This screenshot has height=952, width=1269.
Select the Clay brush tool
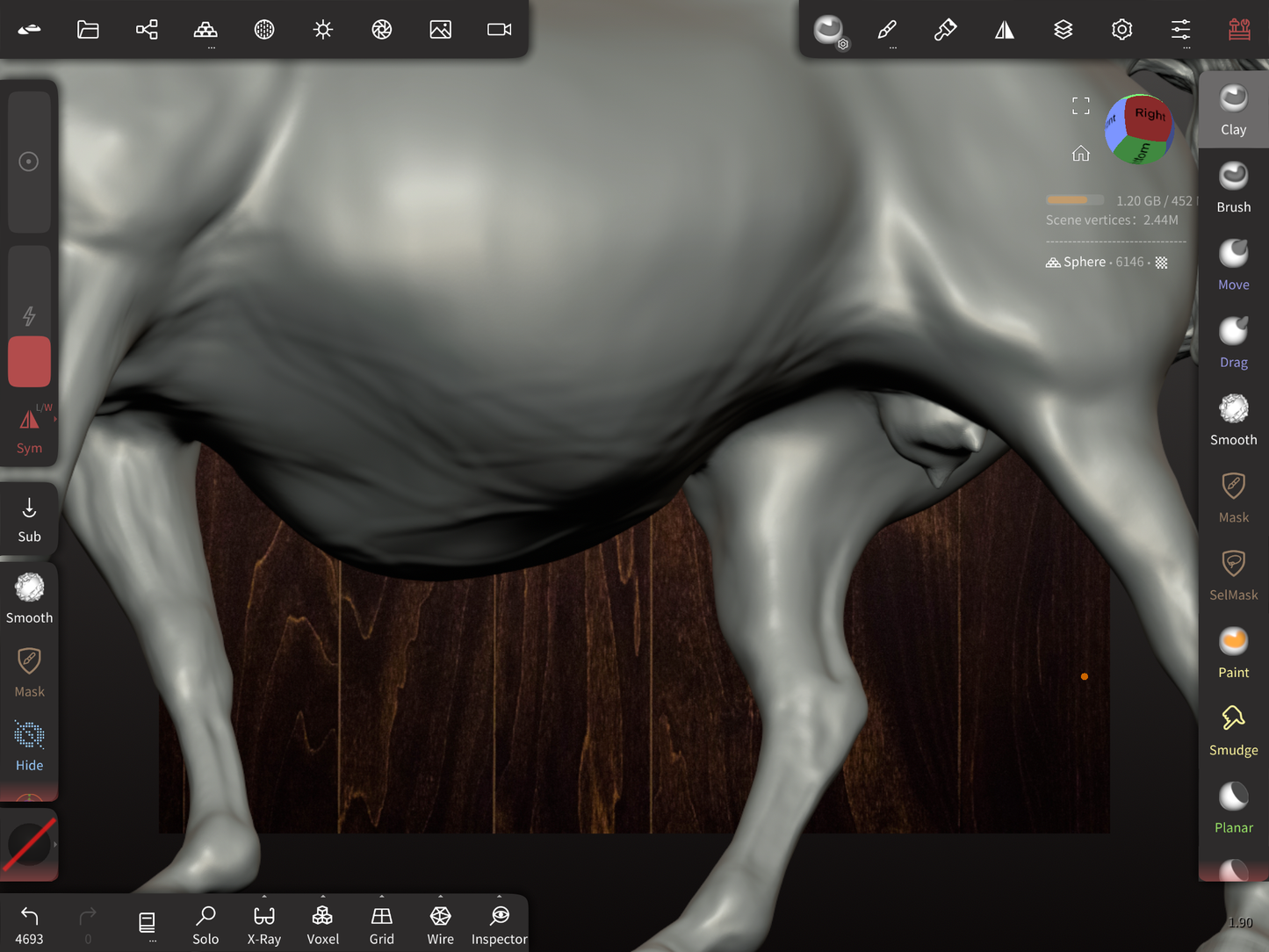pyautogui.click(x=1233, y=110)
